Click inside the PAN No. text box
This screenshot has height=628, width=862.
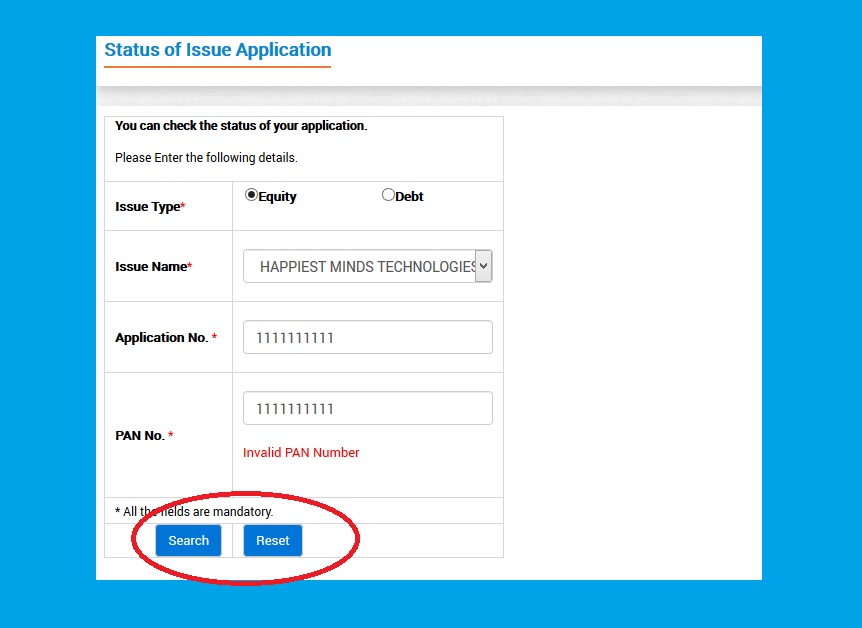[367, 408]
